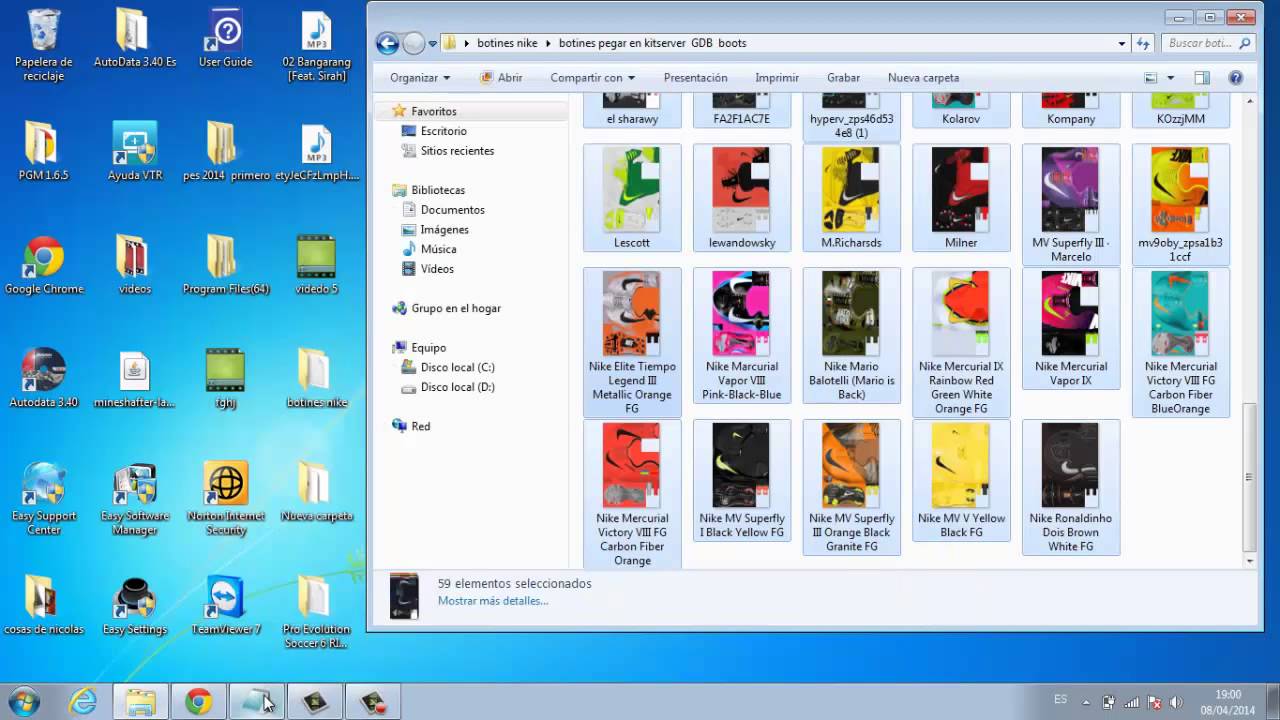
Task: Select the Milner boot thumbnail
Action: (961, 198)
